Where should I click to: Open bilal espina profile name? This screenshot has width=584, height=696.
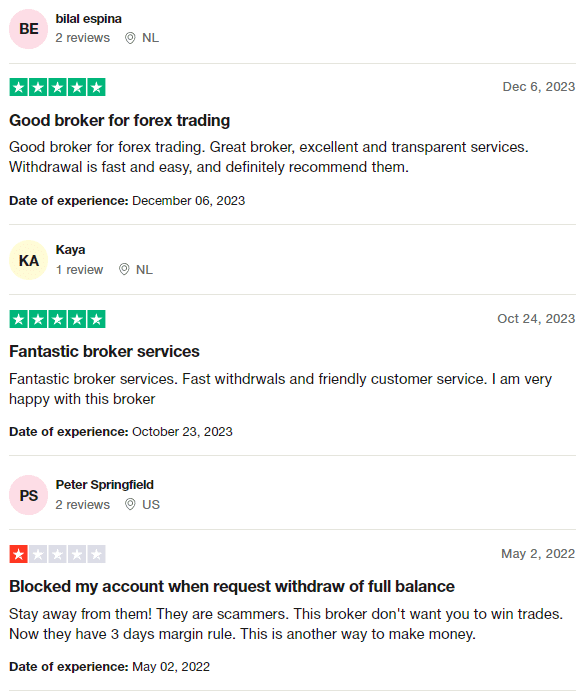coord(88,19)
